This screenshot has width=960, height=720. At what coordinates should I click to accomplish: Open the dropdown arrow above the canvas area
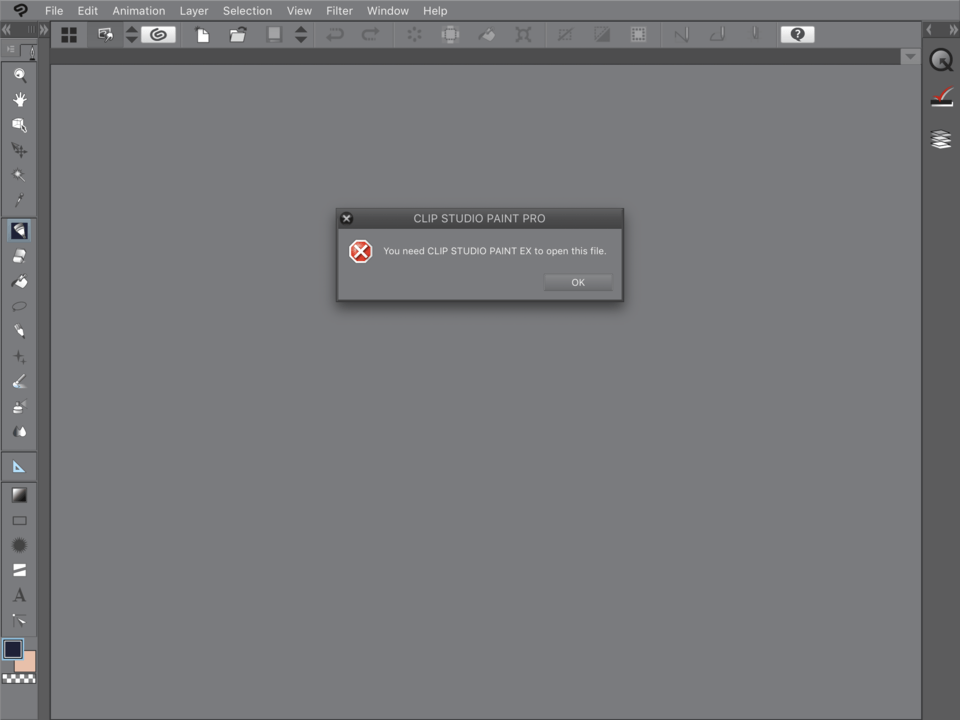[910, 56]
